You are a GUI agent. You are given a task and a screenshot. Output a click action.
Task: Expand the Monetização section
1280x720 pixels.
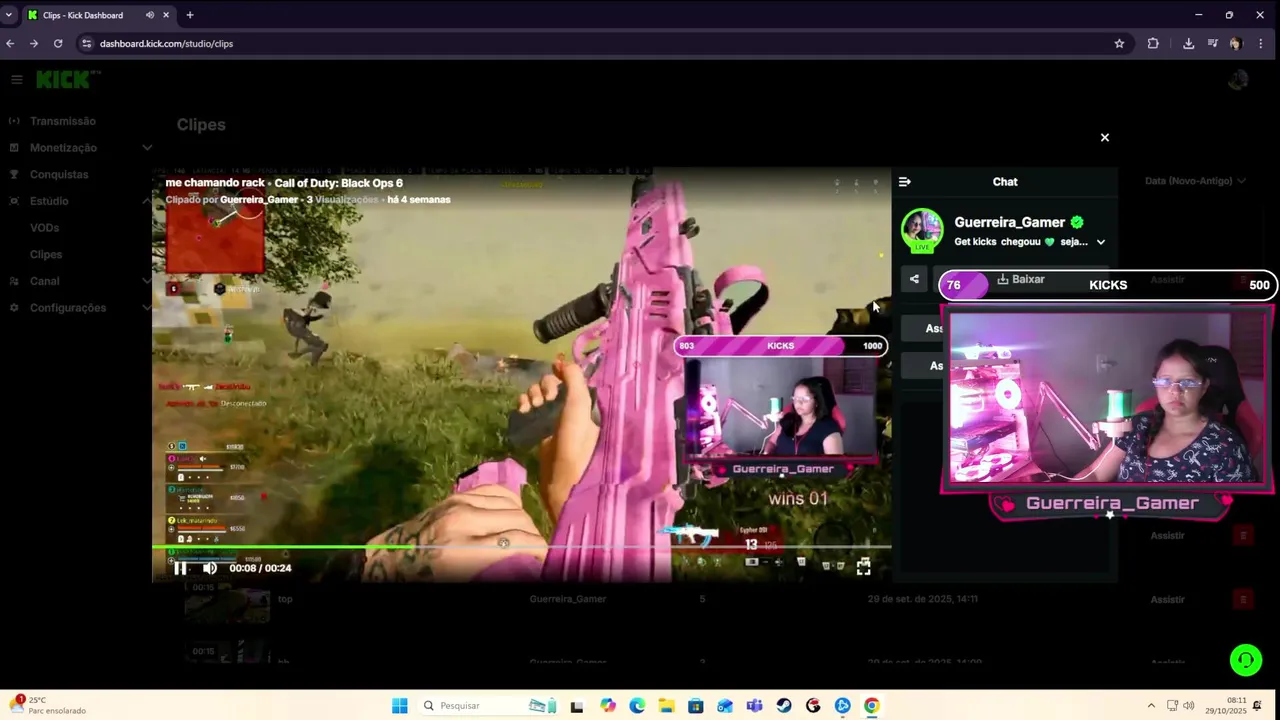point(147,148)
